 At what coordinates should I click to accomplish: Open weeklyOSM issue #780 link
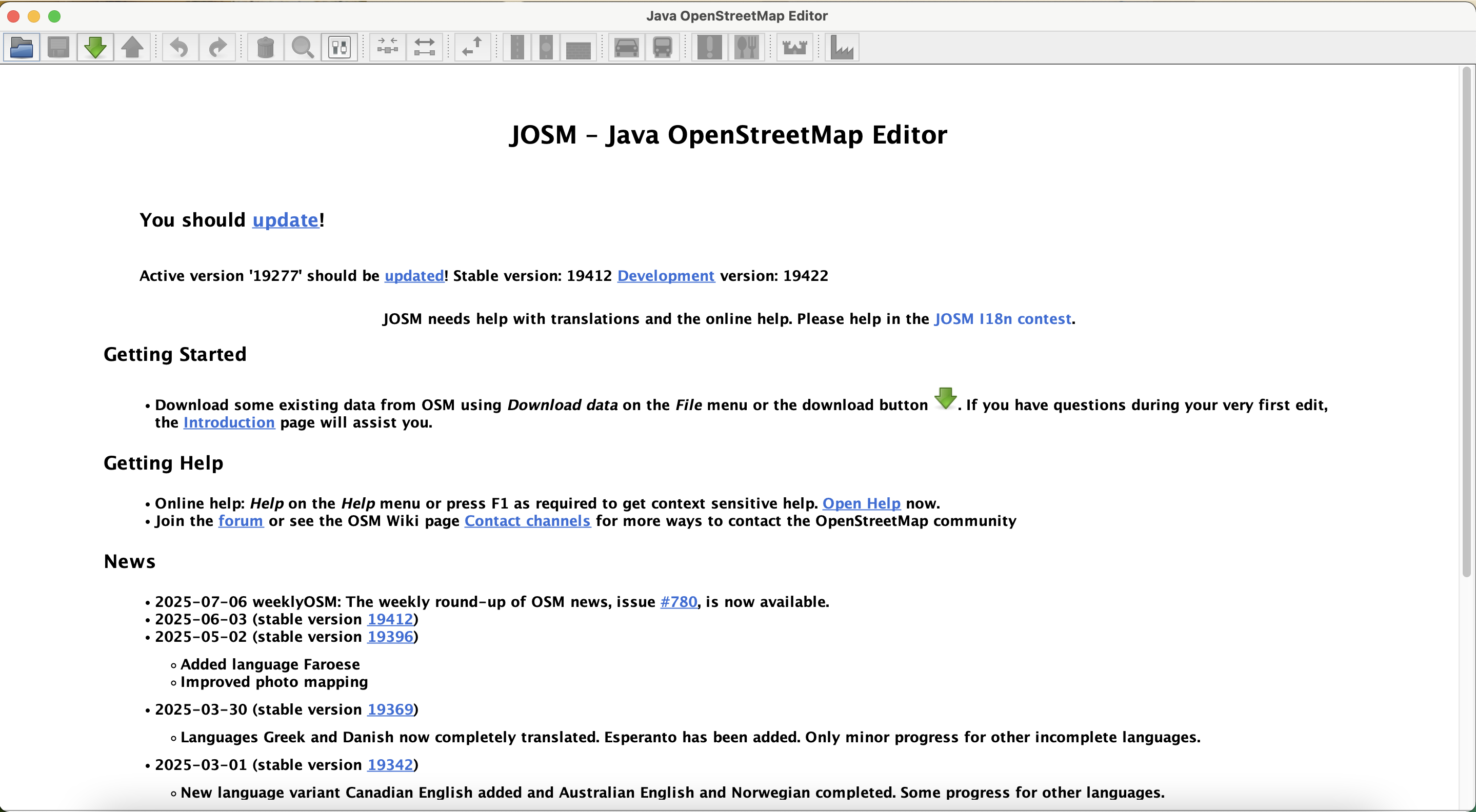[x=679, y=601]
